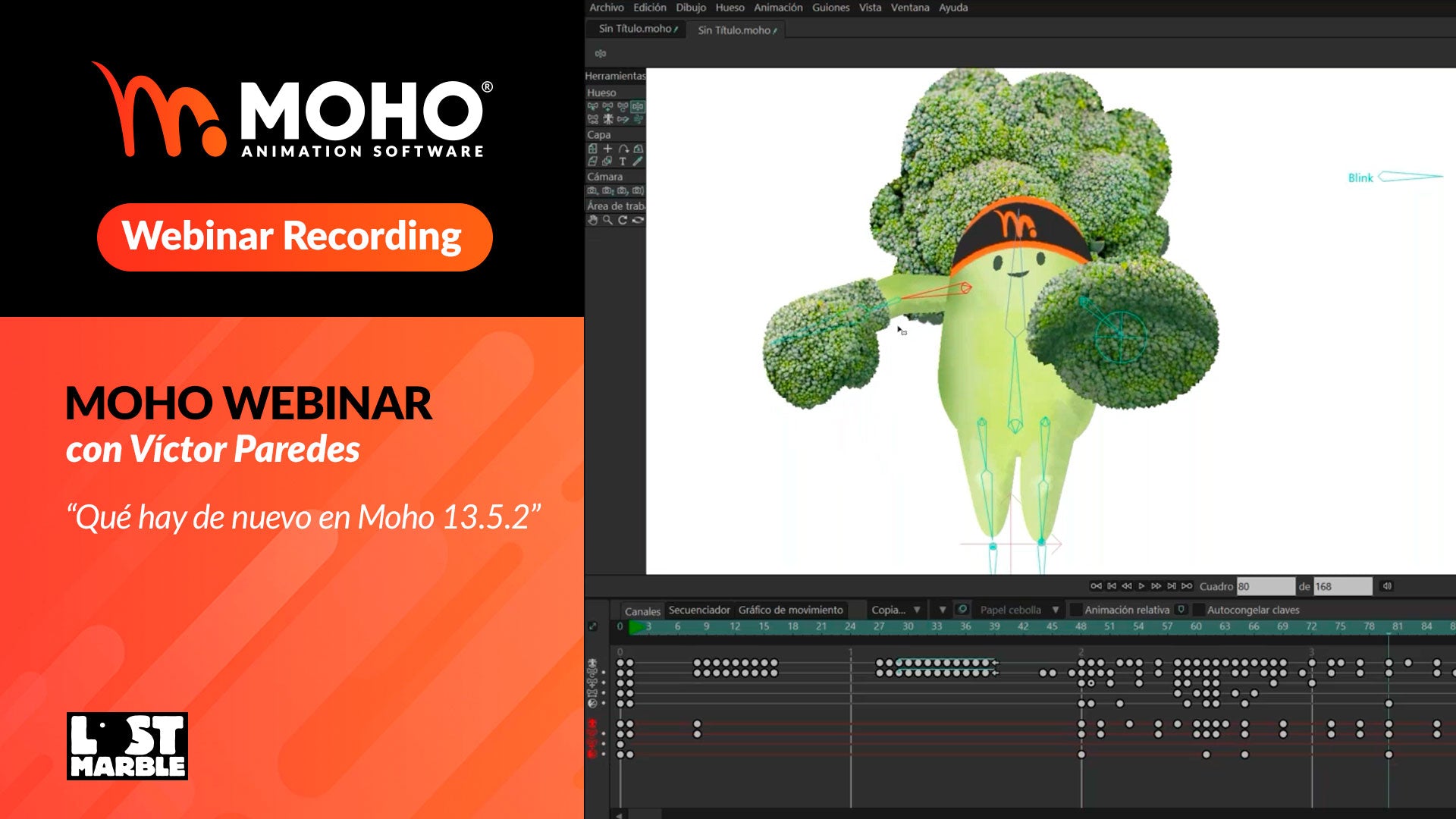Open the unlabeled dropdown arrow beside Copia
Viewport: 1456px width, 819px height.
coord(943,610)
